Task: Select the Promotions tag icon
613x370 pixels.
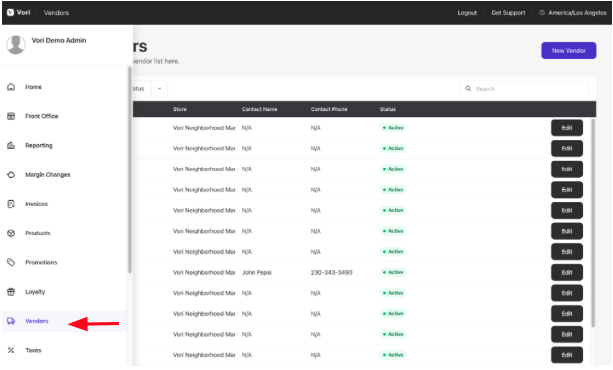Action: pyautogui.click(x=11, y=262)
